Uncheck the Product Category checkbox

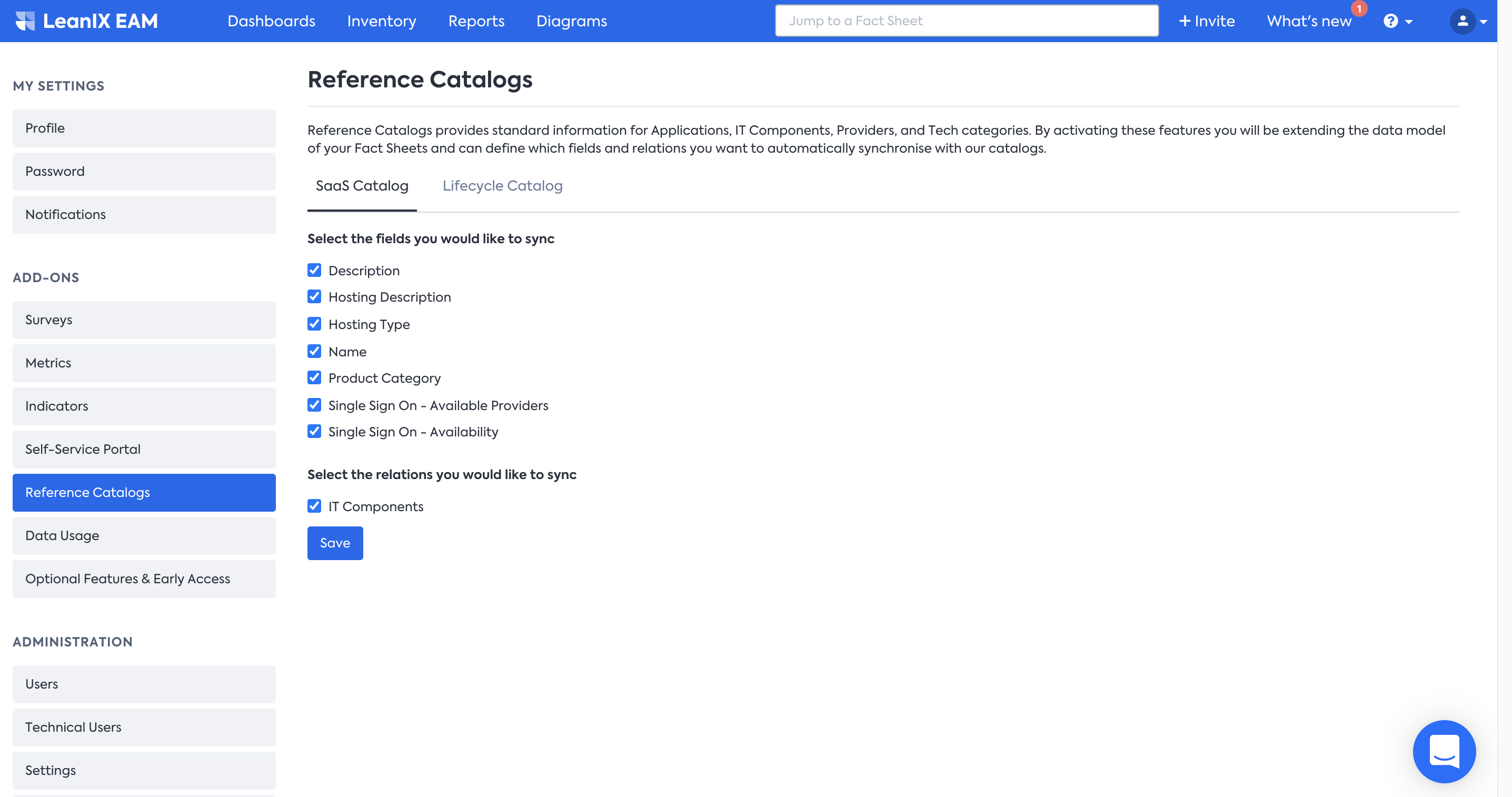click(314, 378)
